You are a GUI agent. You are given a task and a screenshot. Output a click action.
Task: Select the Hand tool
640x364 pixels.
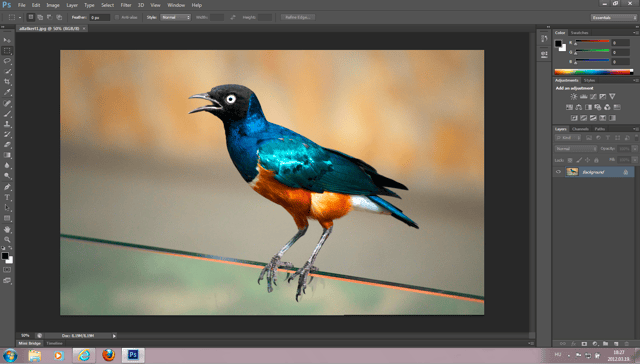(x=7, y=229)
